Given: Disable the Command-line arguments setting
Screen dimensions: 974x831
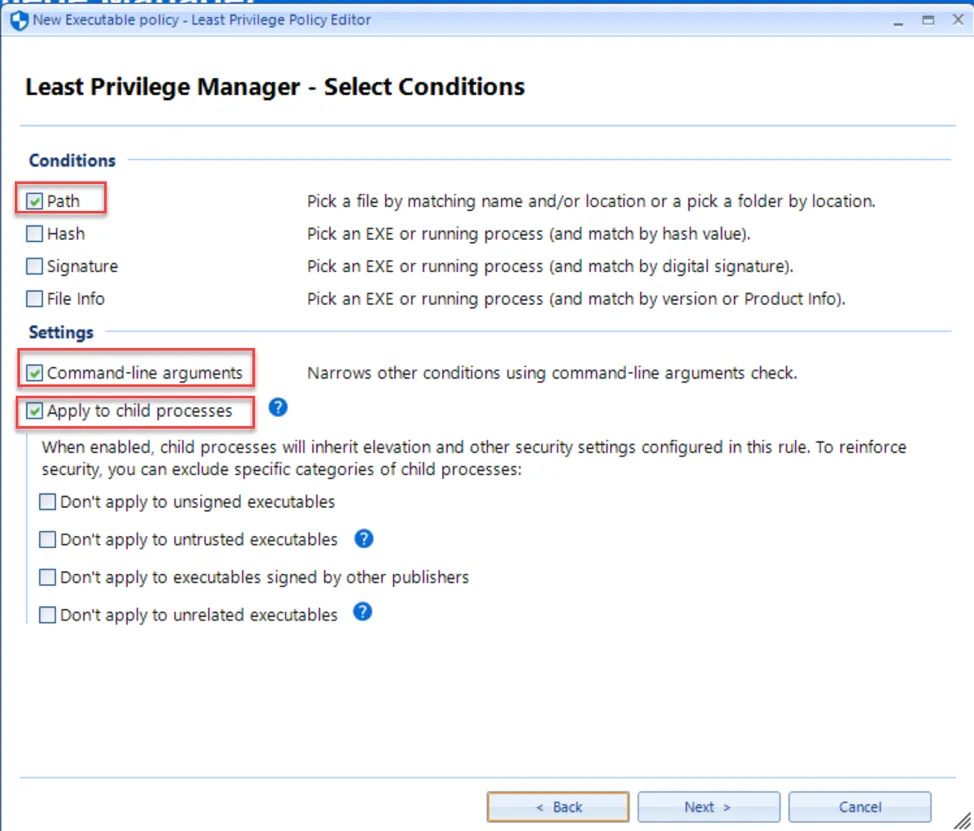Looking at the screenshot, I should point(35,373).
